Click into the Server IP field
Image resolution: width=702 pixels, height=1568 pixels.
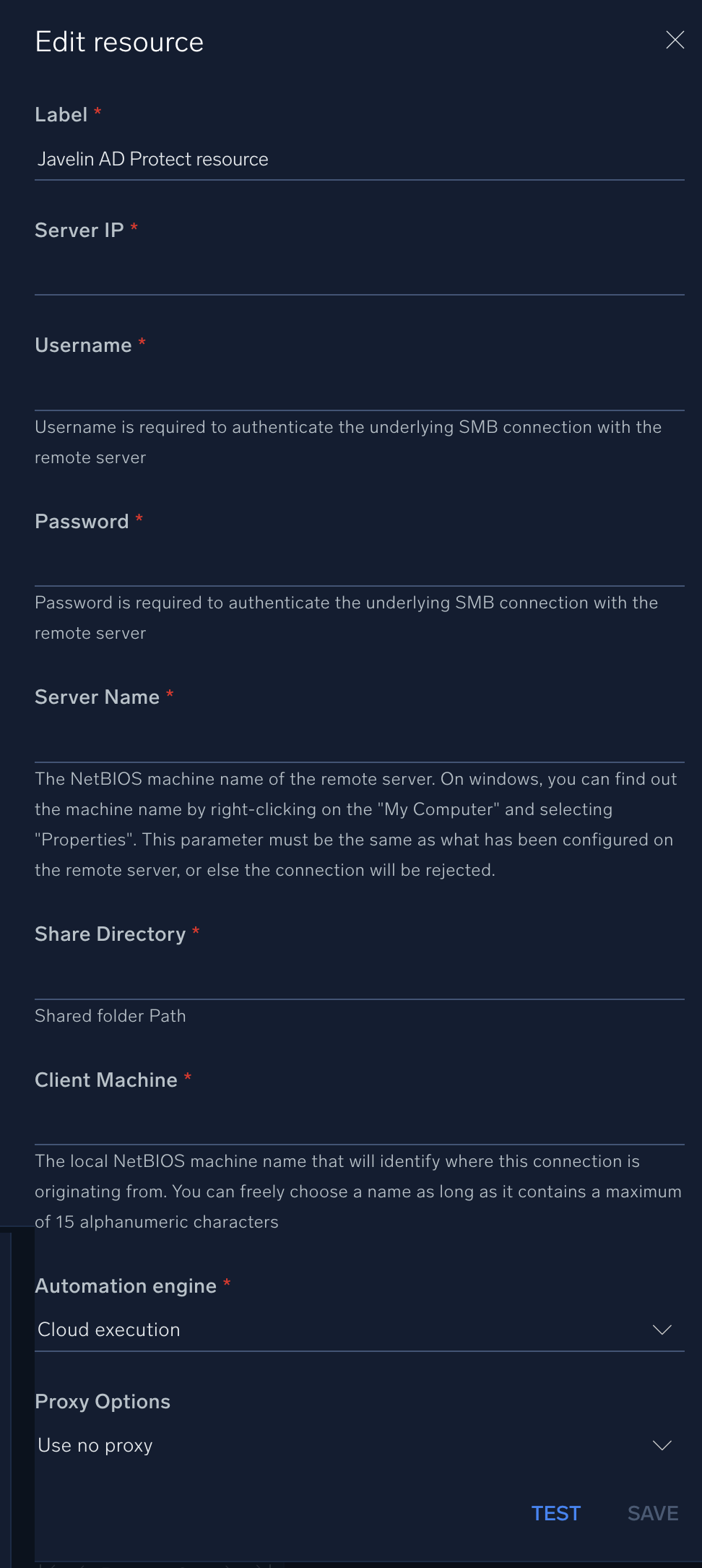point(359,275)
